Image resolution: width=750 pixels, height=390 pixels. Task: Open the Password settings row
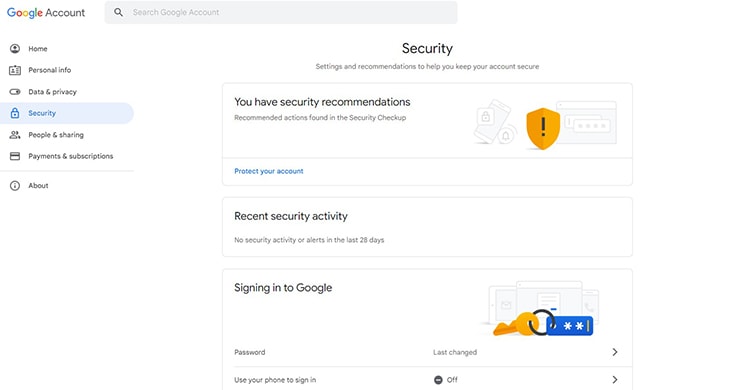[427, 352]
